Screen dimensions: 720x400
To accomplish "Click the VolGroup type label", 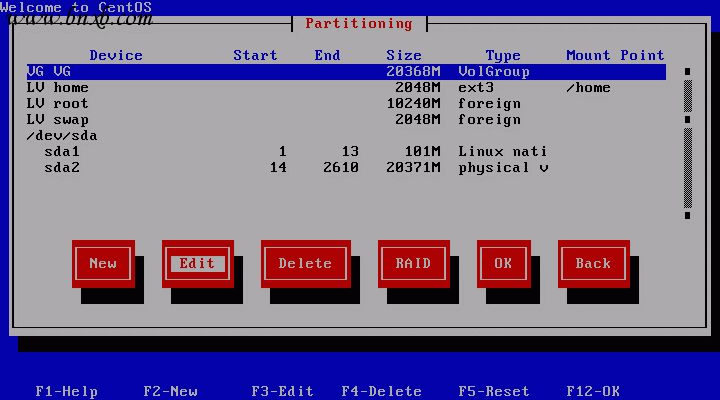I will pos(494,72).
